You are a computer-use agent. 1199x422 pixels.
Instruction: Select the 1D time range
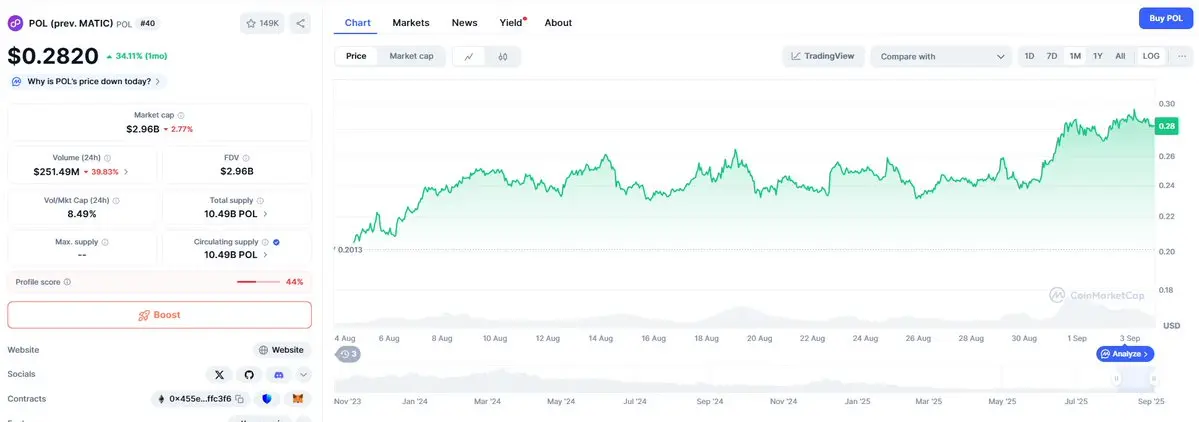[x=1030, y=57]
